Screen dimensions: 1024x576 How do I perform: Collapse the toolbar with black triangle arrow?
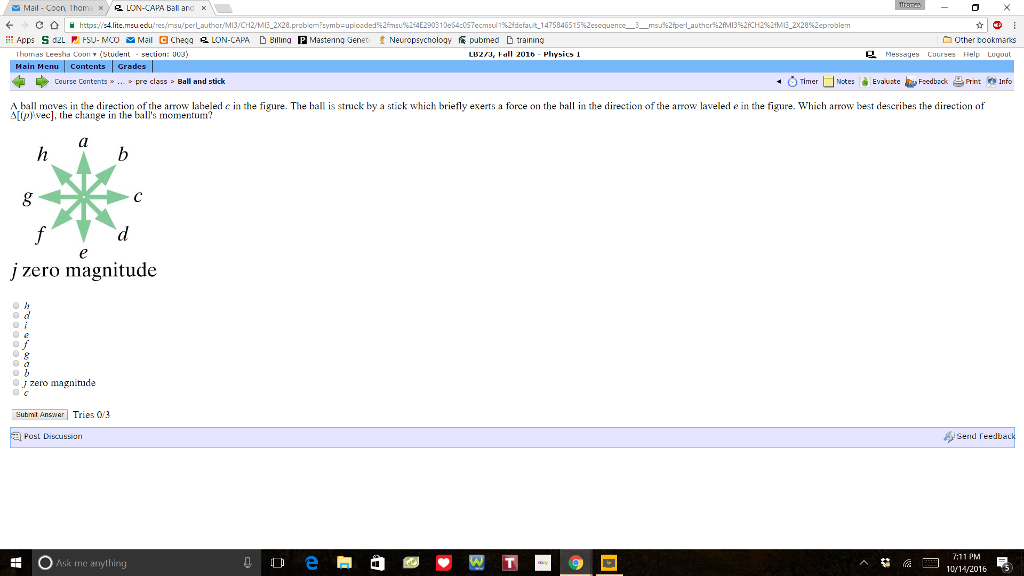(x=778, y=82)
